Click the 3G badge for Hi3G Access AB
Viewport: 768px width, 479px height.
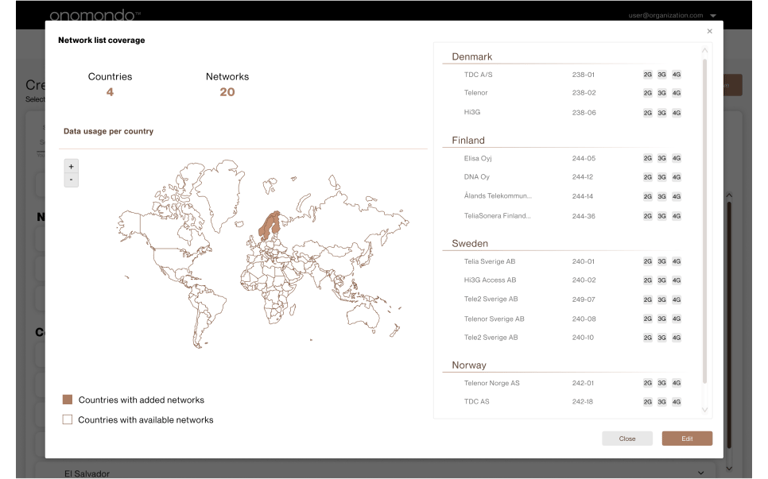(662, 281)
